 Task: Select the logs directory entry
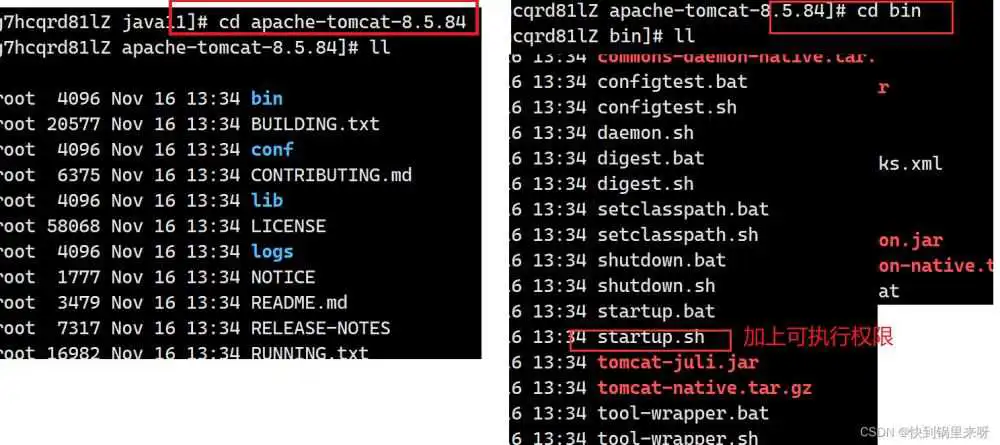(272, 251)
